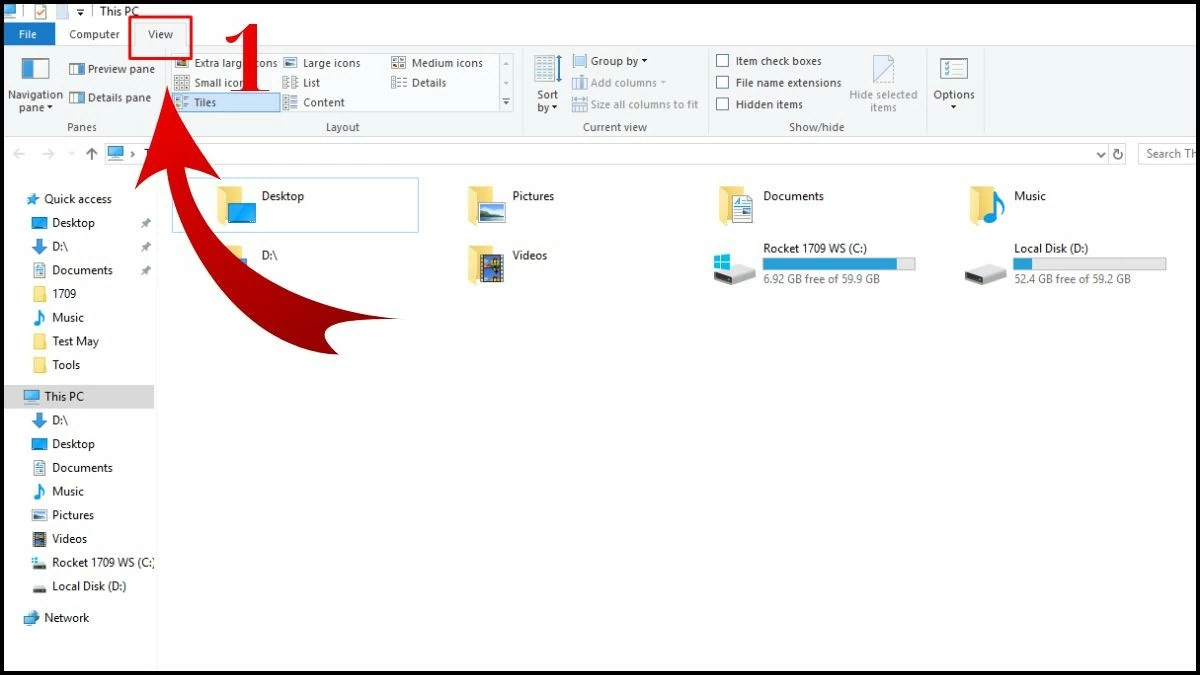Toggle the Preview pane
The image size is (1200, 675).
coord(114,68)
